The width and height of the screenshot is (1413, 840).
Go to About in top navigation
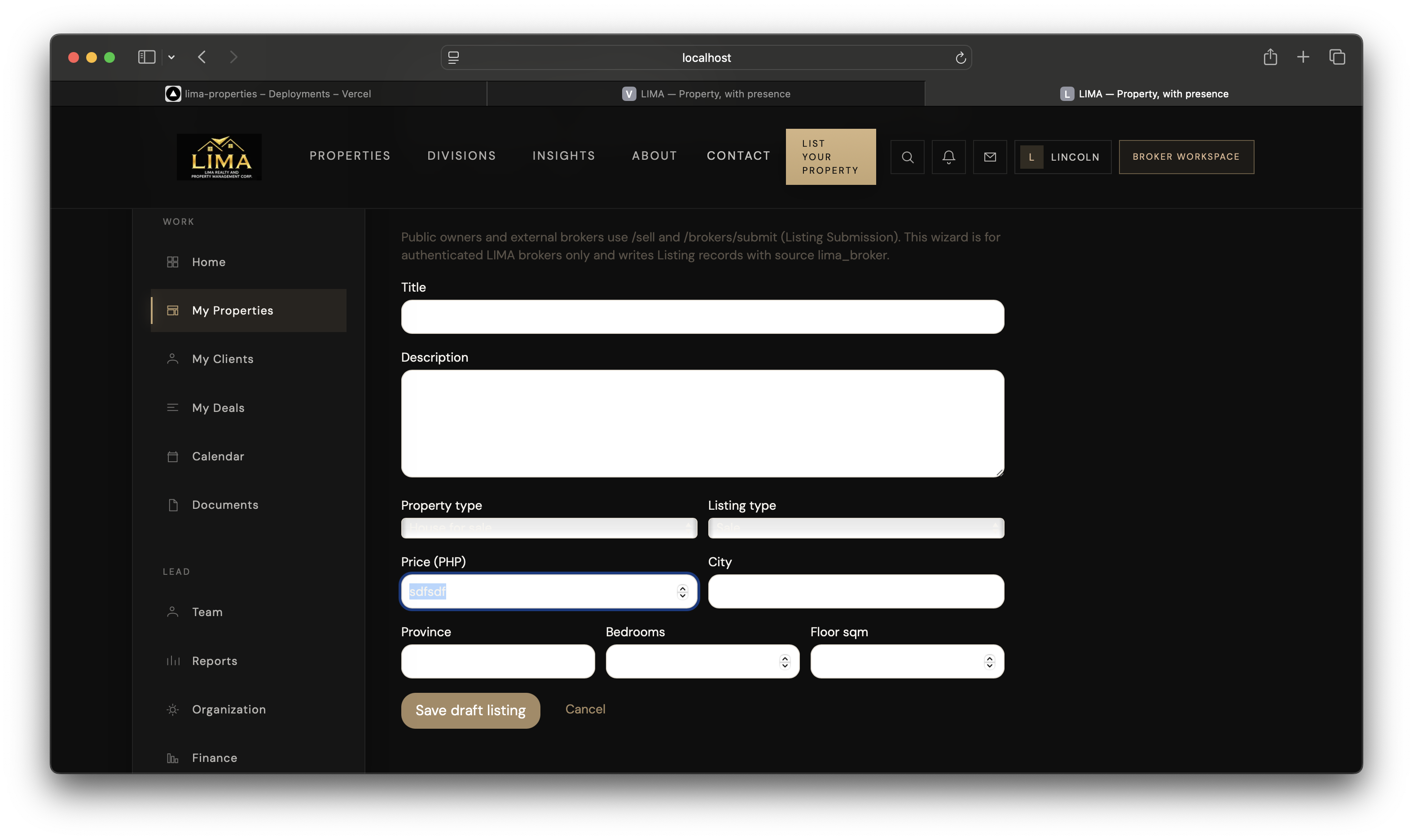654,156
